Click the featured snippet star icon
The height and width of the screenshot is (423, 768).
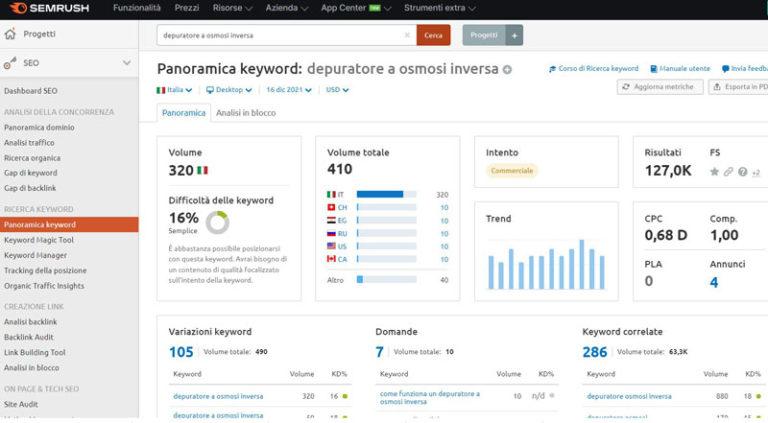tap(714, 171)
